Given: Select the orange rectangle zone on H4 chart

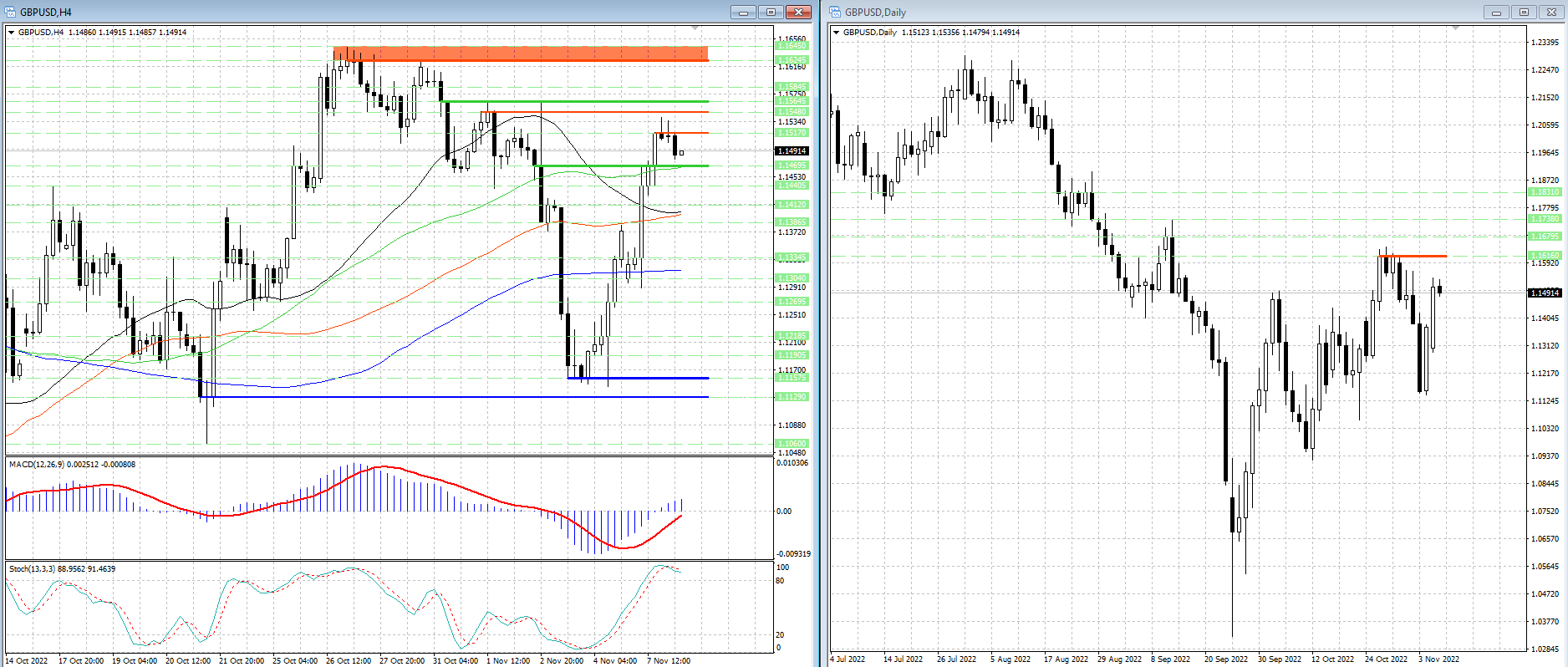Looking at the screenshot, I should pos(520,53).
